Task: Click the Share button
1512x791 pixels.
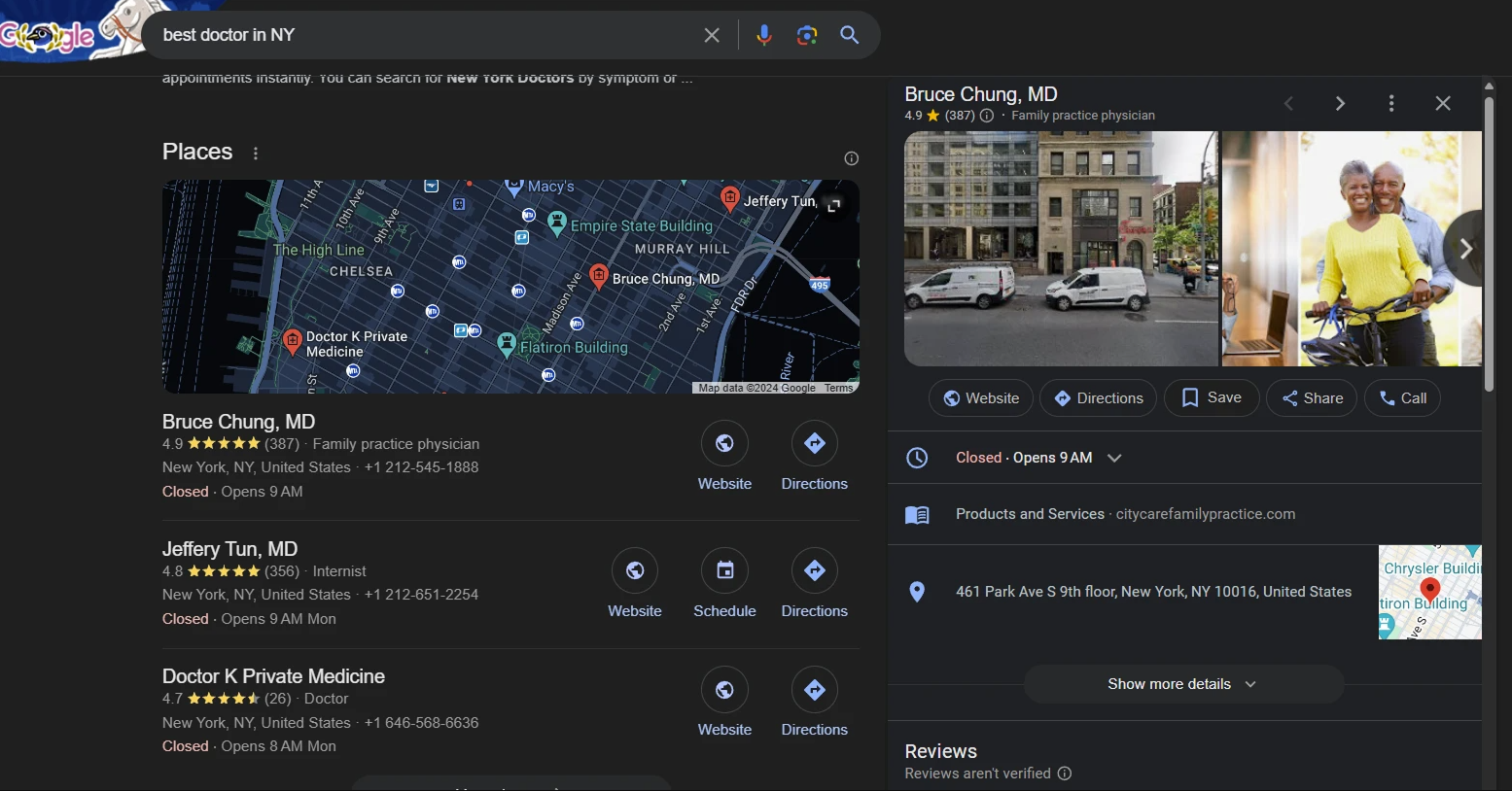Action: point(1311,397)
